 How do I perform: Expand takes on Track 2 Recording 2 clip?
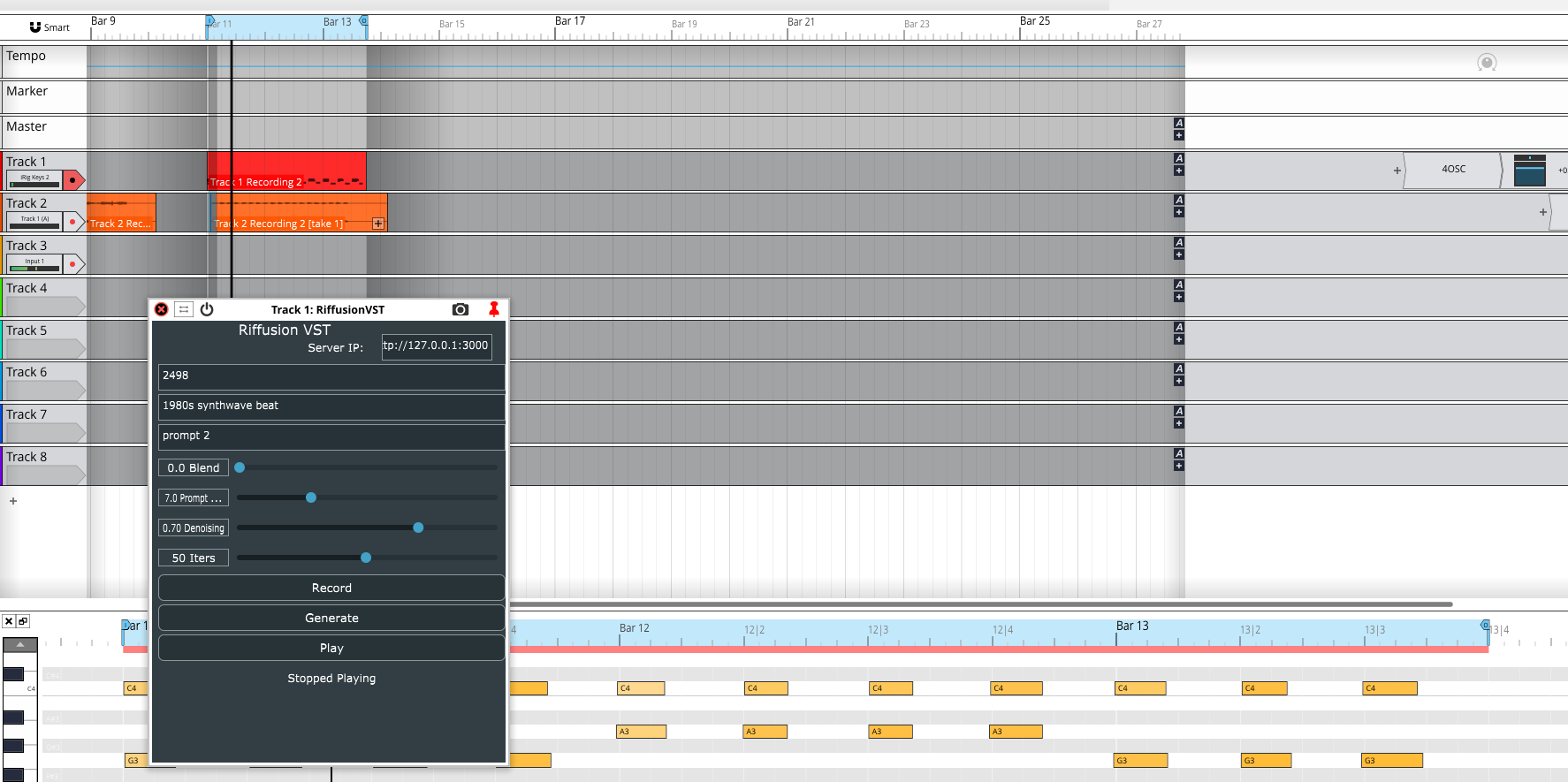pos(378,224)
